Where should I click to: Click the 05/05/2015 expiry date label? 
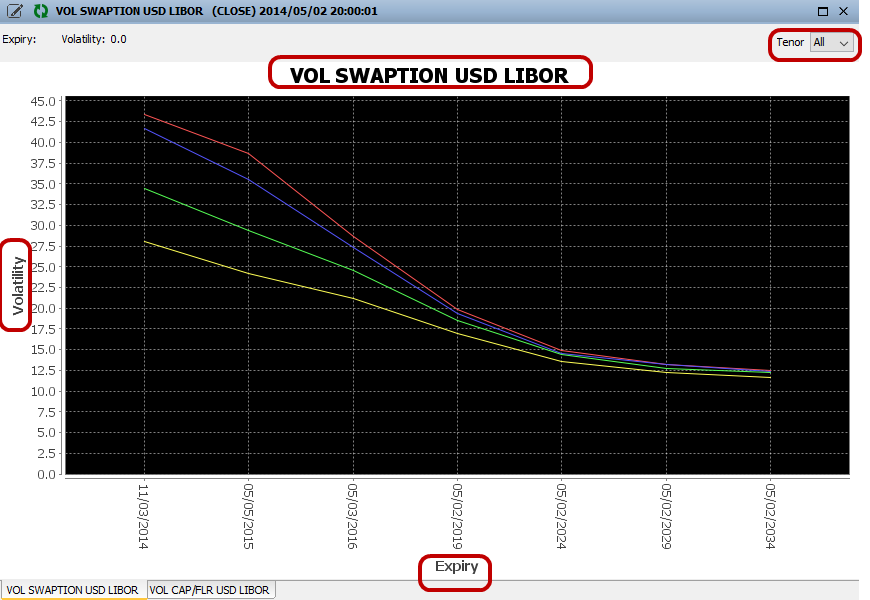[249, 516]
